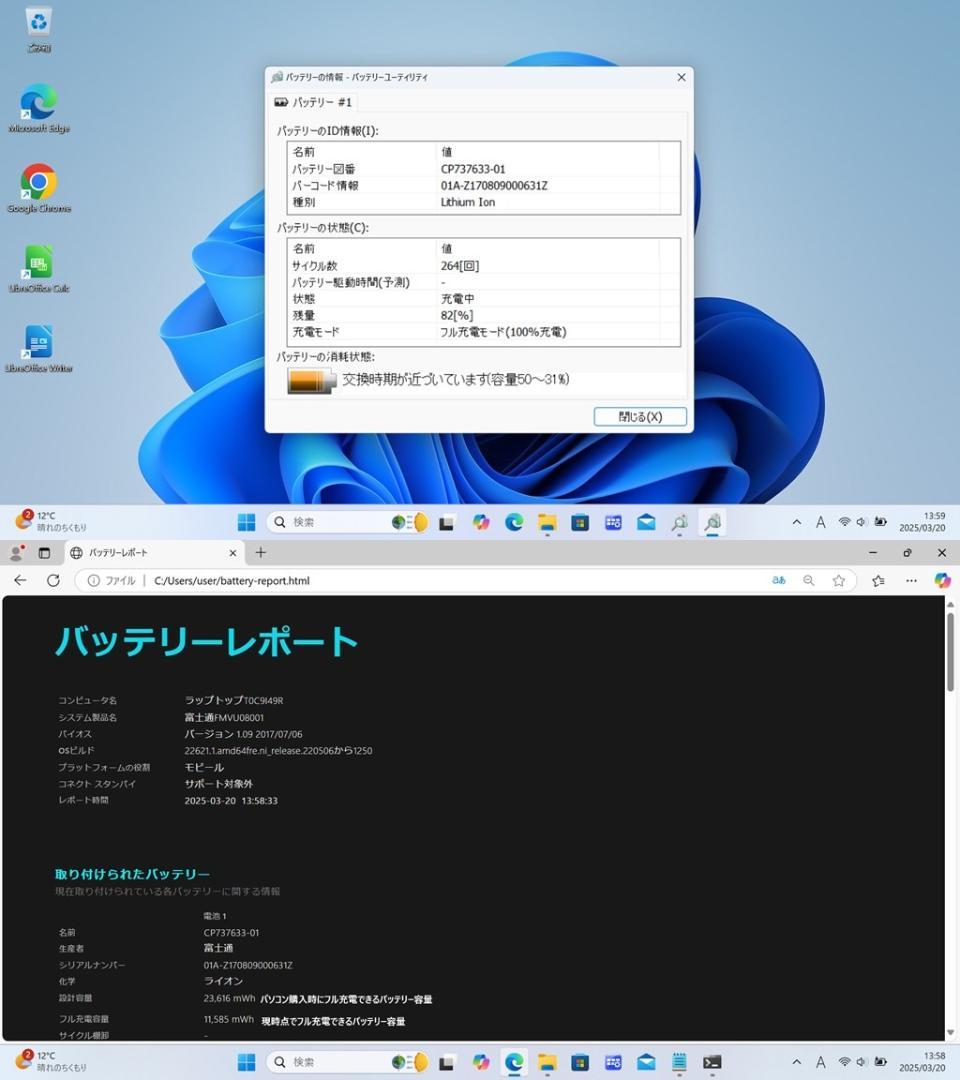Screen dimensions: 960x1080
Task: Expand hidden icons in the system tray
Action: click(796, 522)
